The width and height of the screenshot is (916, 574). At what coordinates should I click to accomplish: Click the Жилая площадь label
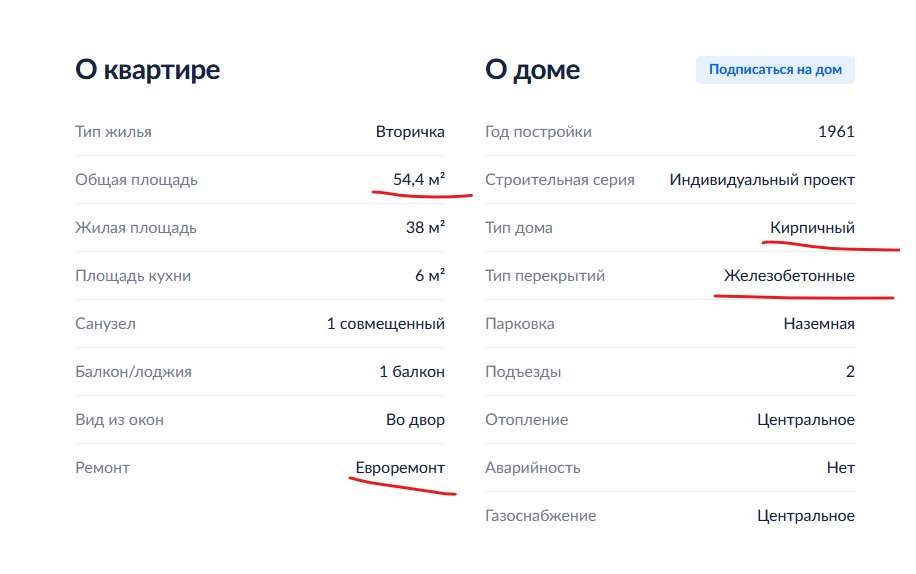(x=136, y=228)
